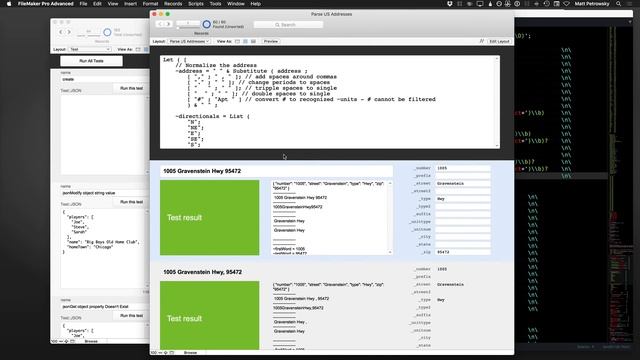640x360 pixels.
Task: Go to next record in Parse US Addresses
Action: (168, 24)
